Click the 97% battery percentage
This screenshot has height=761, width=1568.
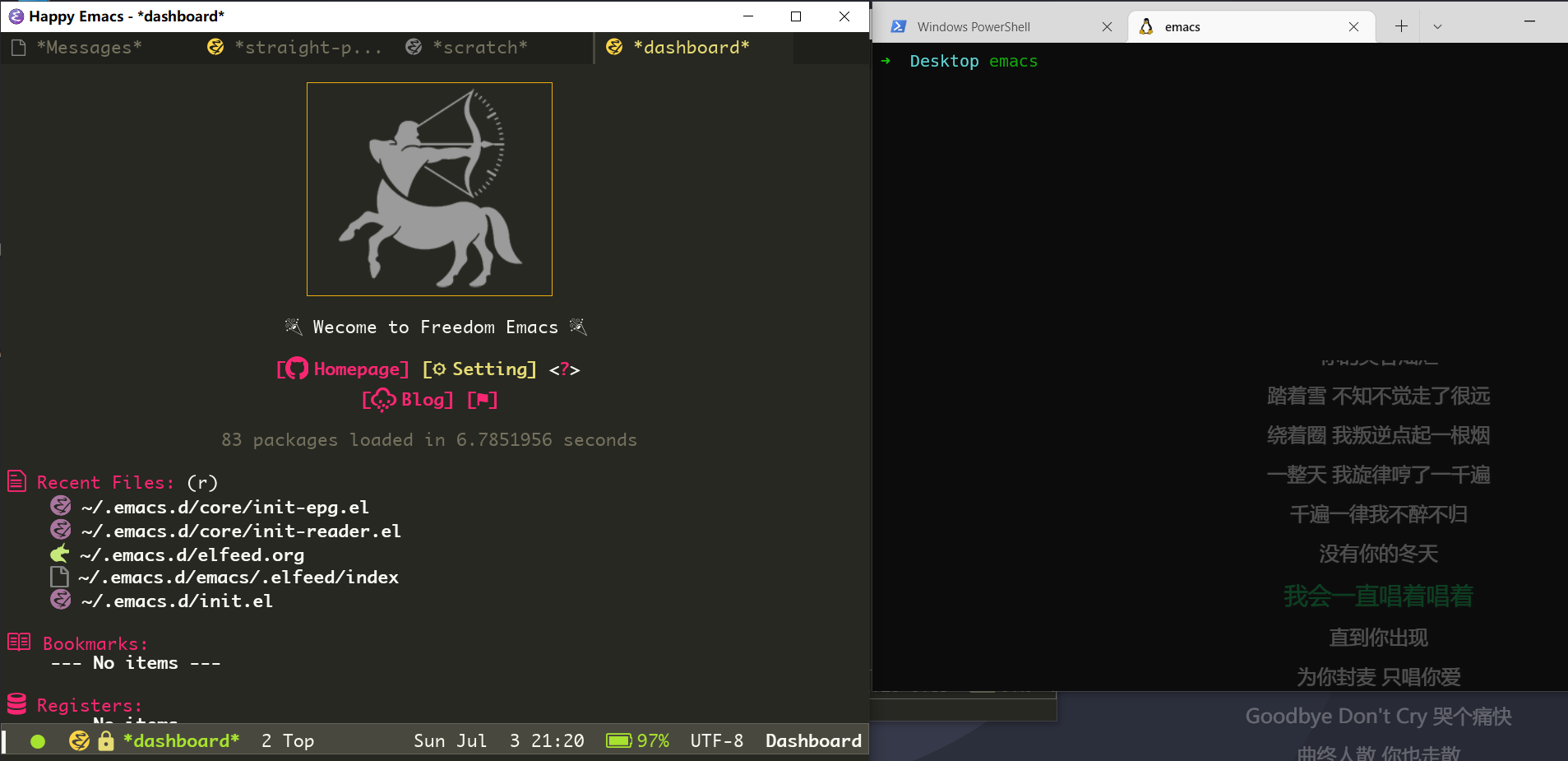coord(653,741)
